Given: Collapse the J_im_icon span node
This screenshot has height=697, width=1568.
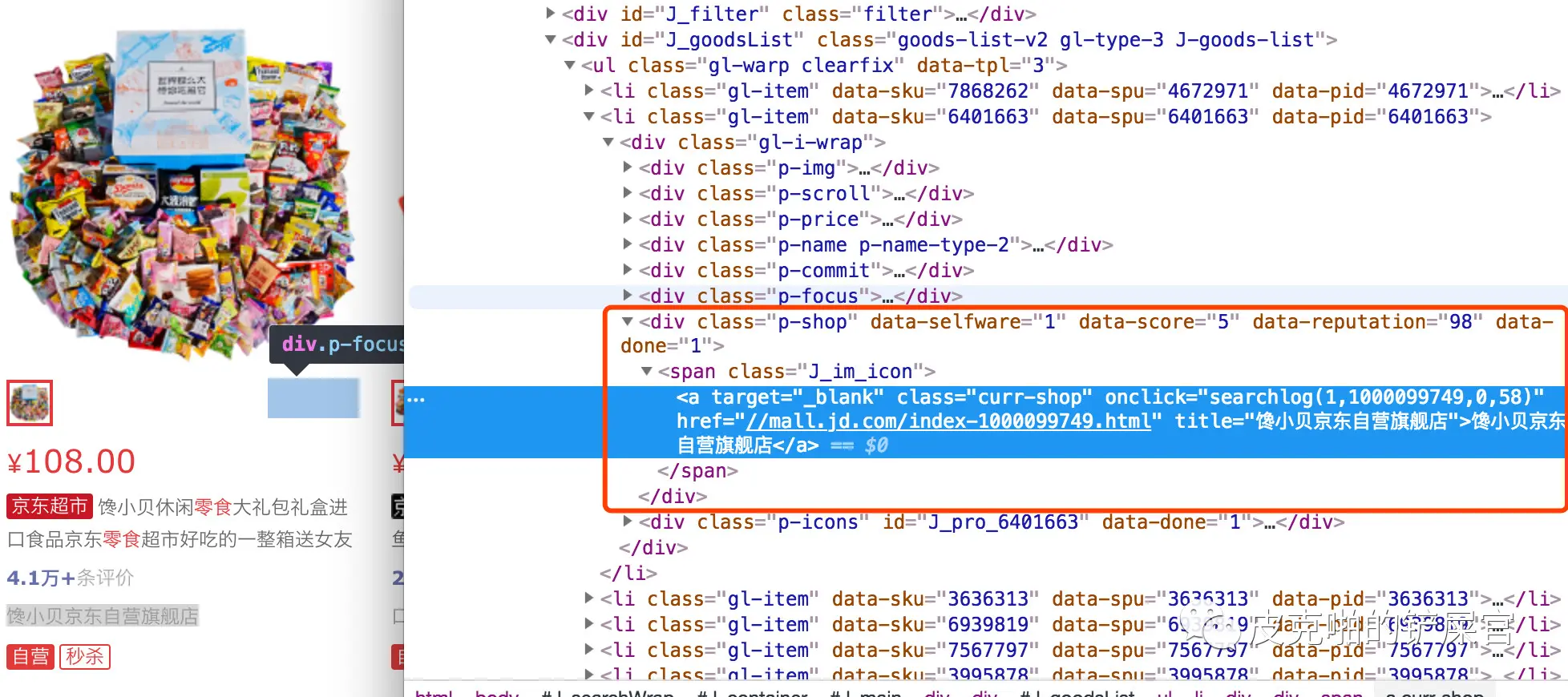Looking at the screenshot, I should point(647,371).
